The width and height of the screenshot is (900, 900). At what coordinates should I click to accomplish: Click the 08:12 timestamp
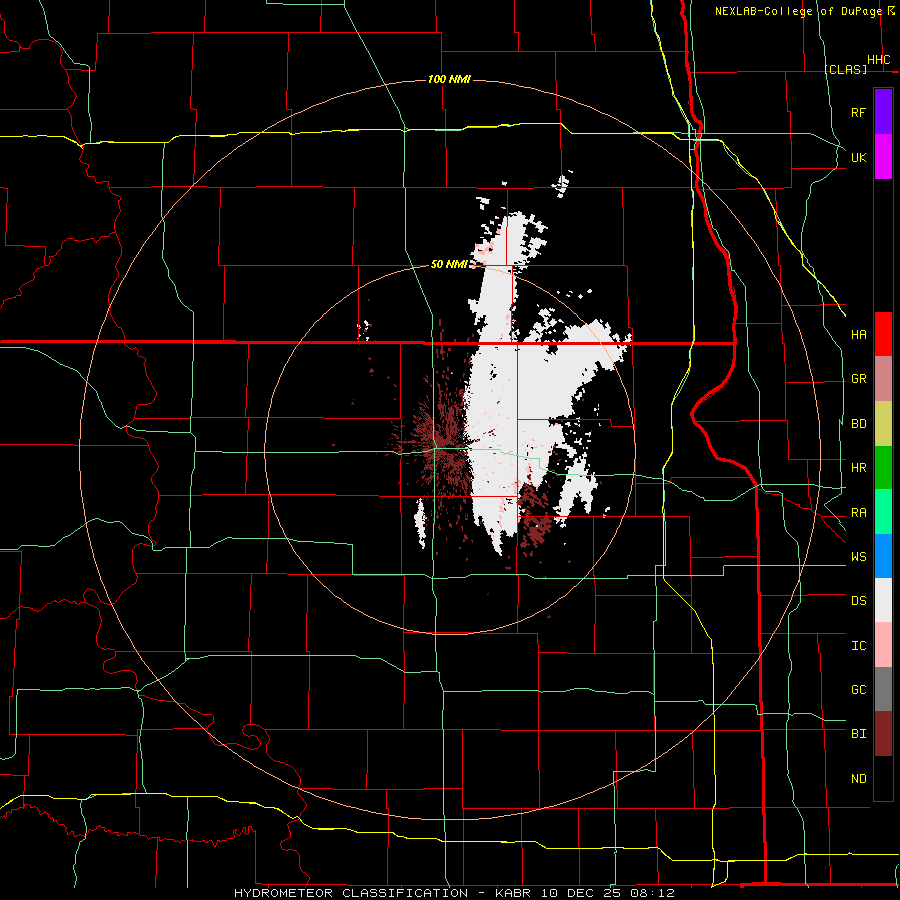[654, 893]
